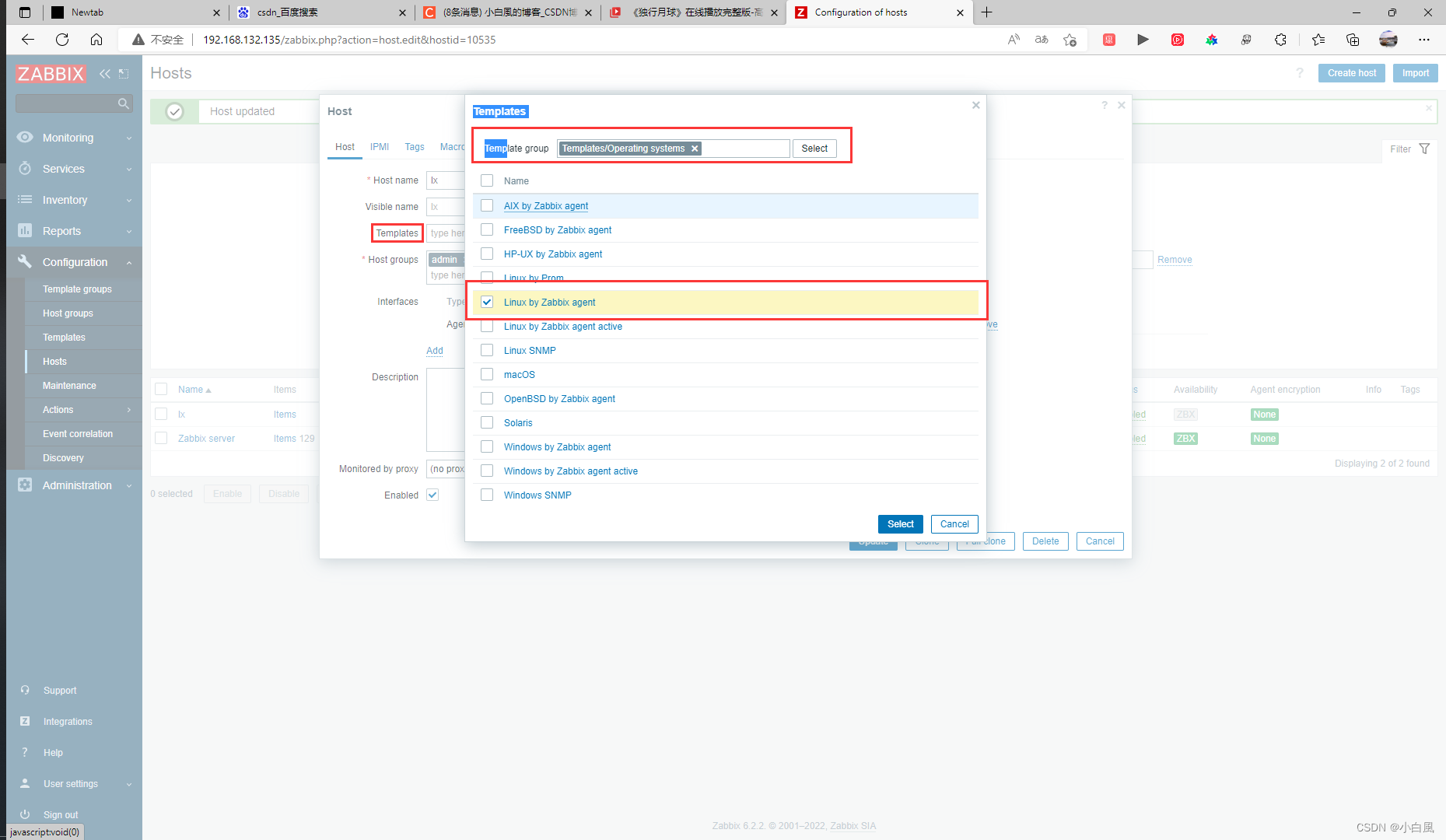The image size is (1446, 840).
Task: Click the Monitoring eye icon
Action: pyautogui.click(x=25, y=138)
